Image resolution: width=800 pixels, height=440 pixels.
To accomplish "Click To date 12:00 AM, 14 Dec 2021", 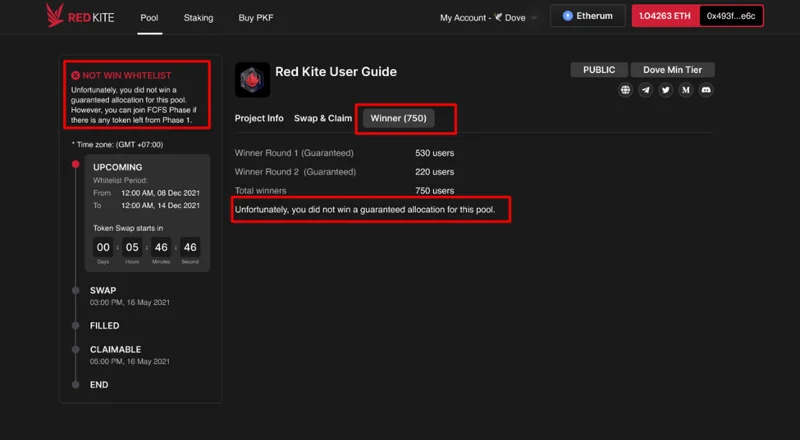I will pyautogui.click(x=160, y=205).
